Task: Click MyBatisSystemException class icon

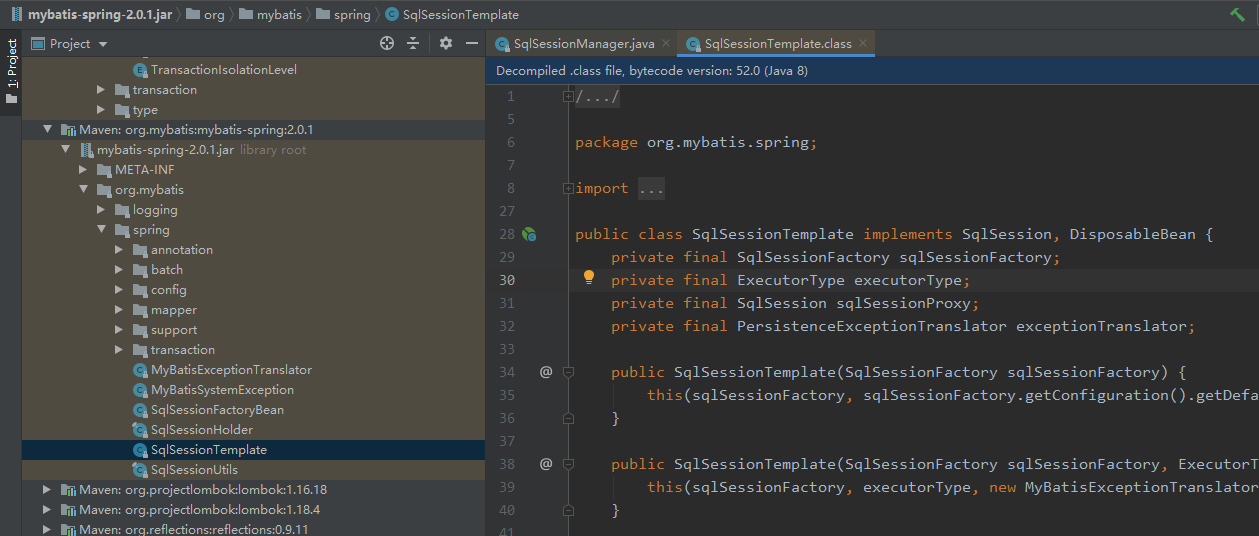Action: pyautogui.click(x=140, y=390)
